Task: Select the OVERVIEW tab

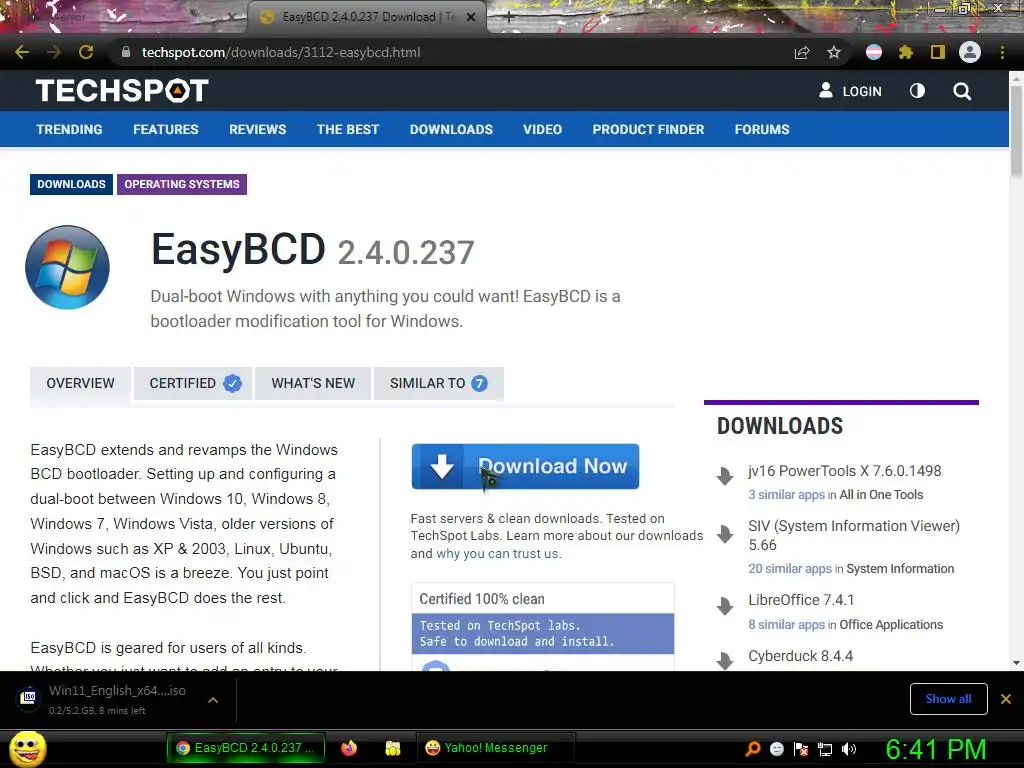Action: 80,383
